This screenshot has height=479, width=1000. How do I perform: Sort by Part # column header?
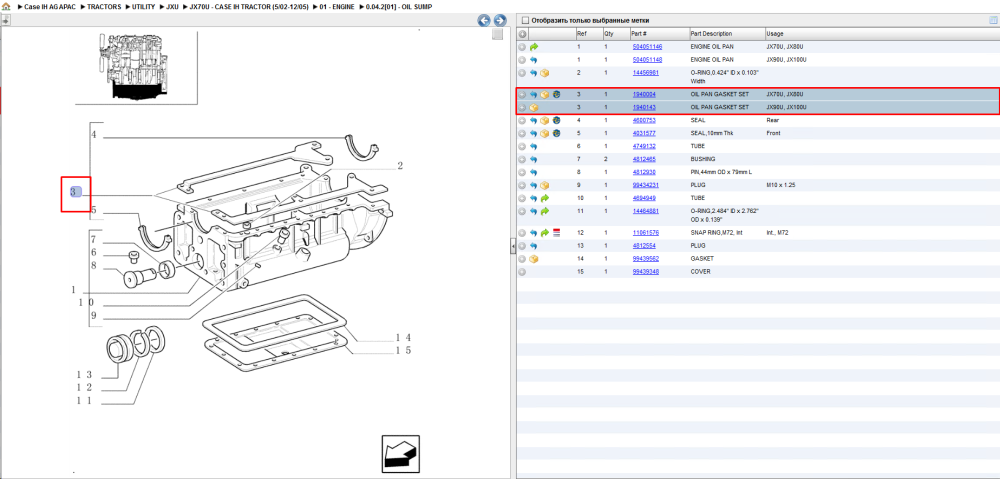[639, 34]
